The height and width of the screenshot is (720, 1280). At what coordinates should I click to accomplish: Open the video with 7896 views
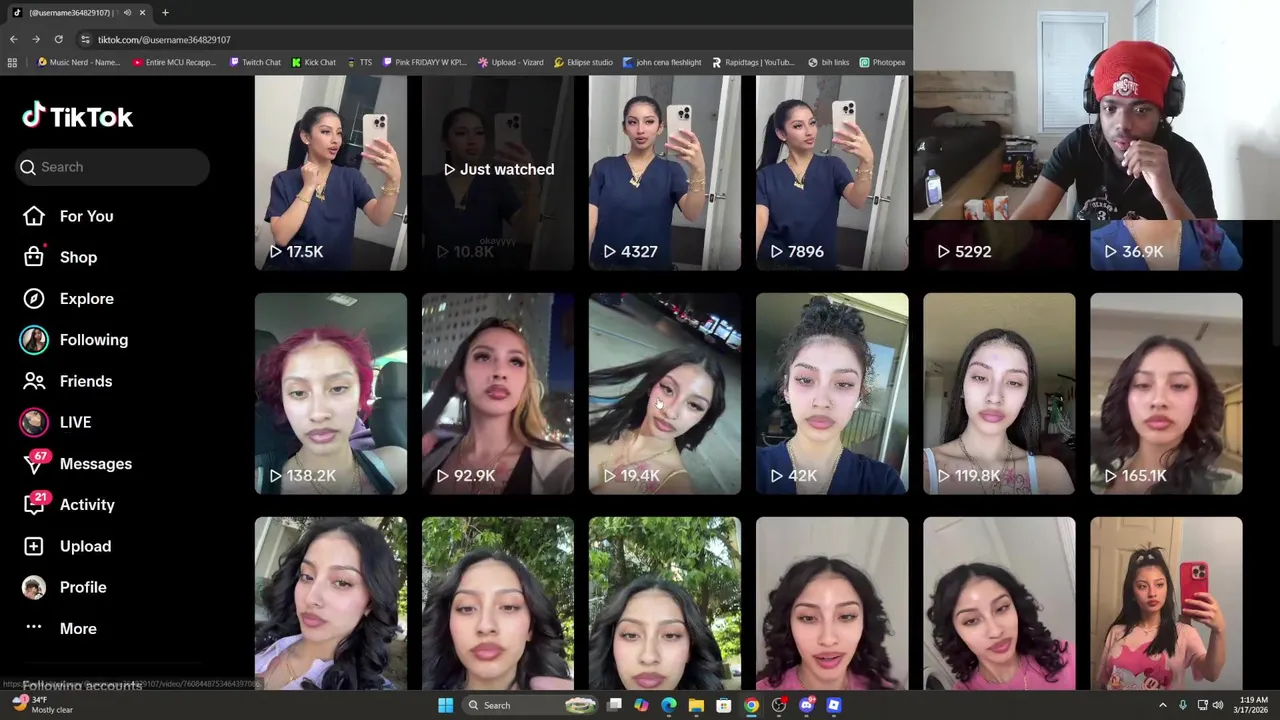click(832, 173)
